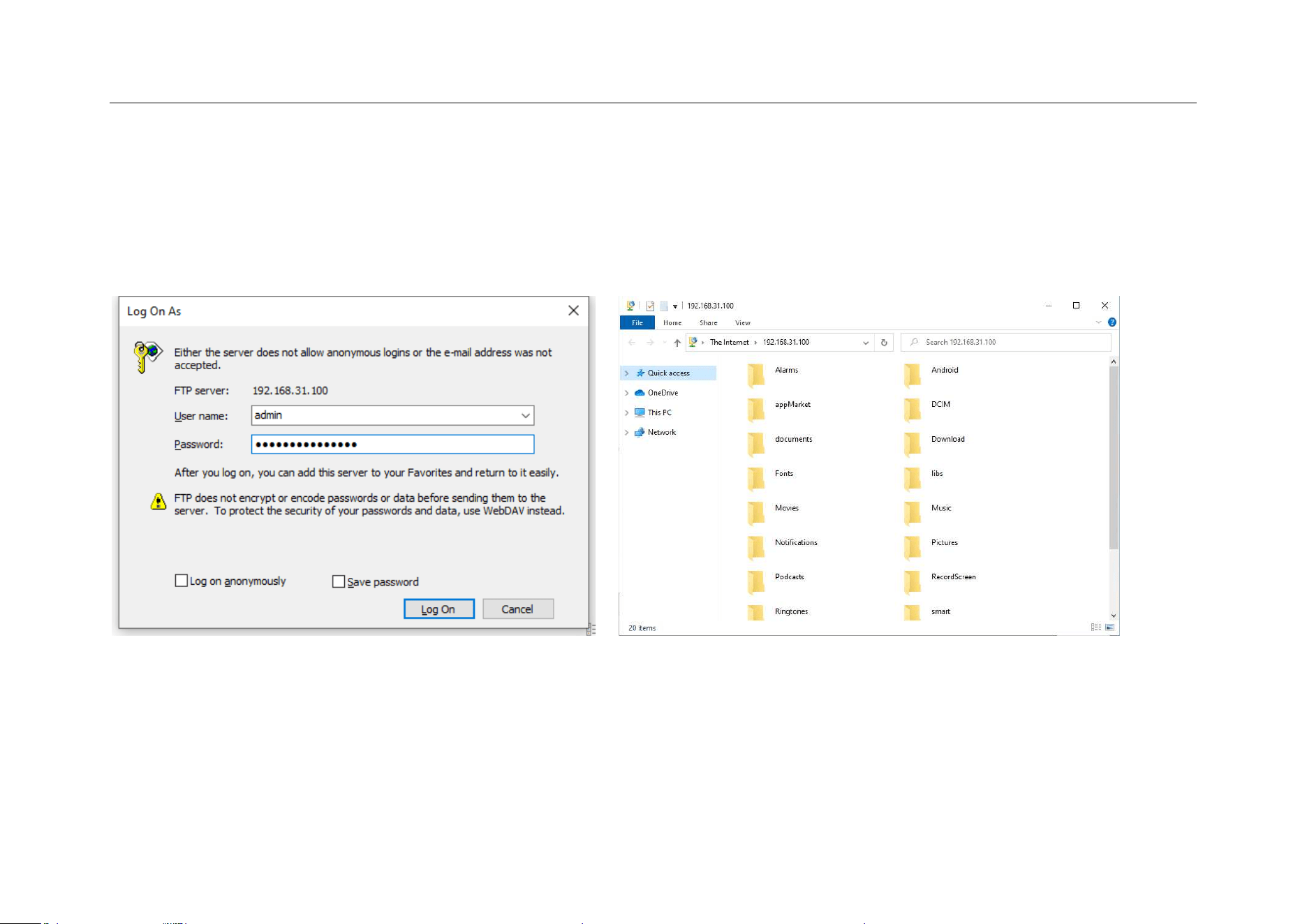Click the Forward navigation arrow
Image resolution: width=1307 pixels, height=924 pixels.
tap(650, 343)
